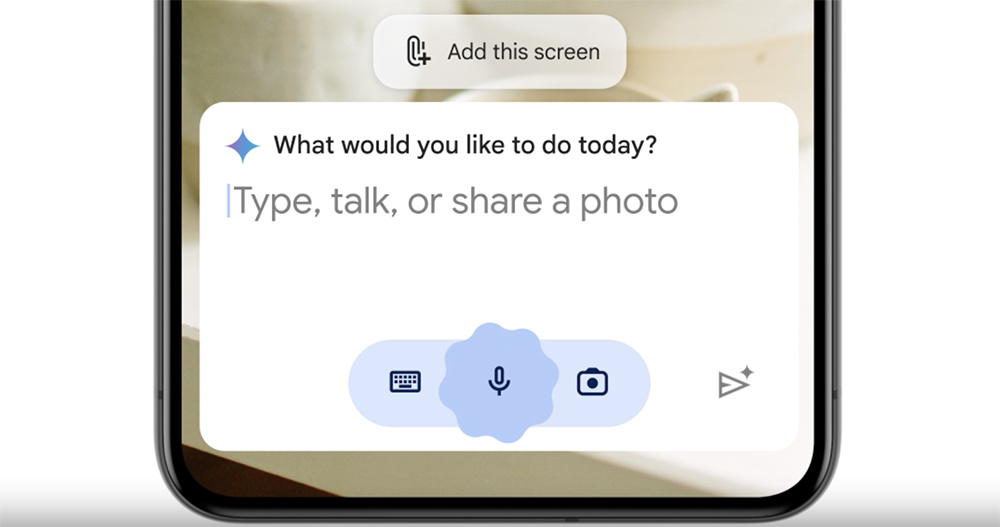Click the plus sign on the paperclip icon
Image resolution: width=1000 pixels, height=527 pixels.
click(x=424, y=60)
